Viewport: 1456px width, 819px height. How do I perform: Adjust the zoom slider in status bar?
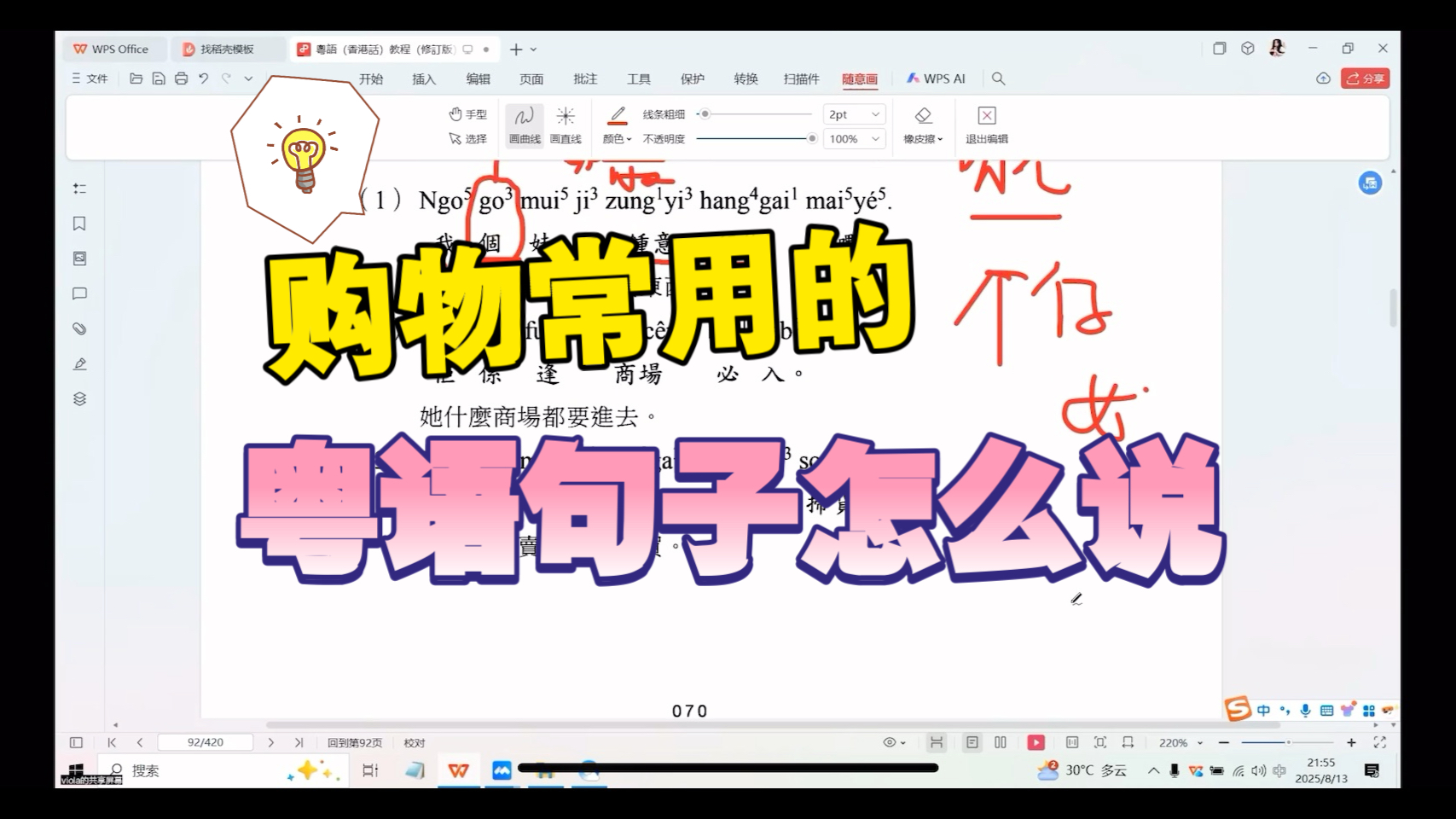point(1287,743)
